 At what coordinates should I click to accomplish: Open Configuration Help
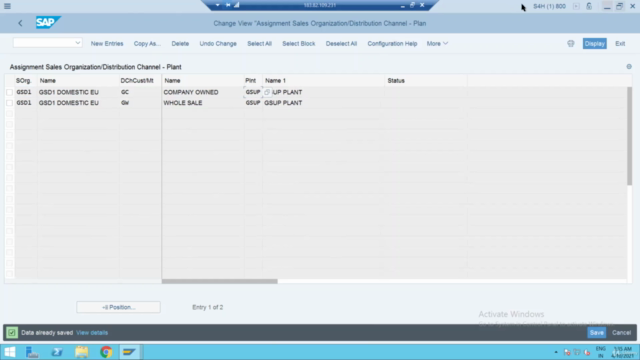(x=392, y=44)
